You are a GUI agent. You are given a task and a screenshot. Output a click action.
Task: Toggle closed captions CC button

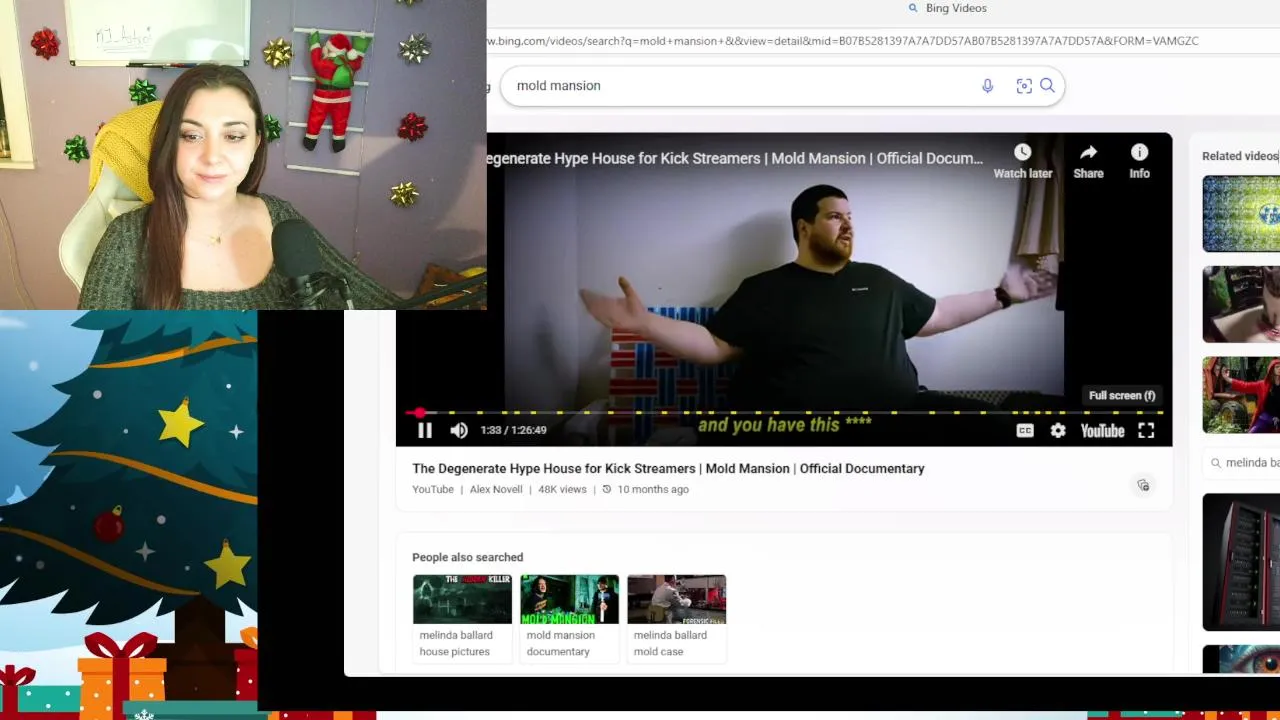pyautogui.click(x=1025, y=430)
